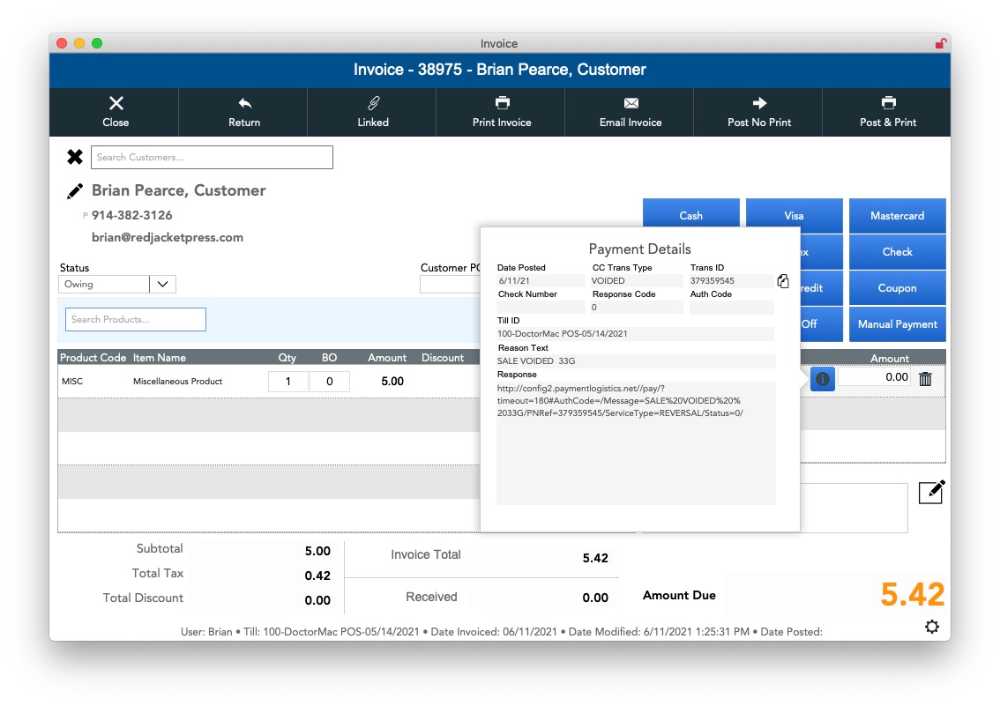Open the notes edit icon
The image size is (1000, 706).
click(931, 492)
